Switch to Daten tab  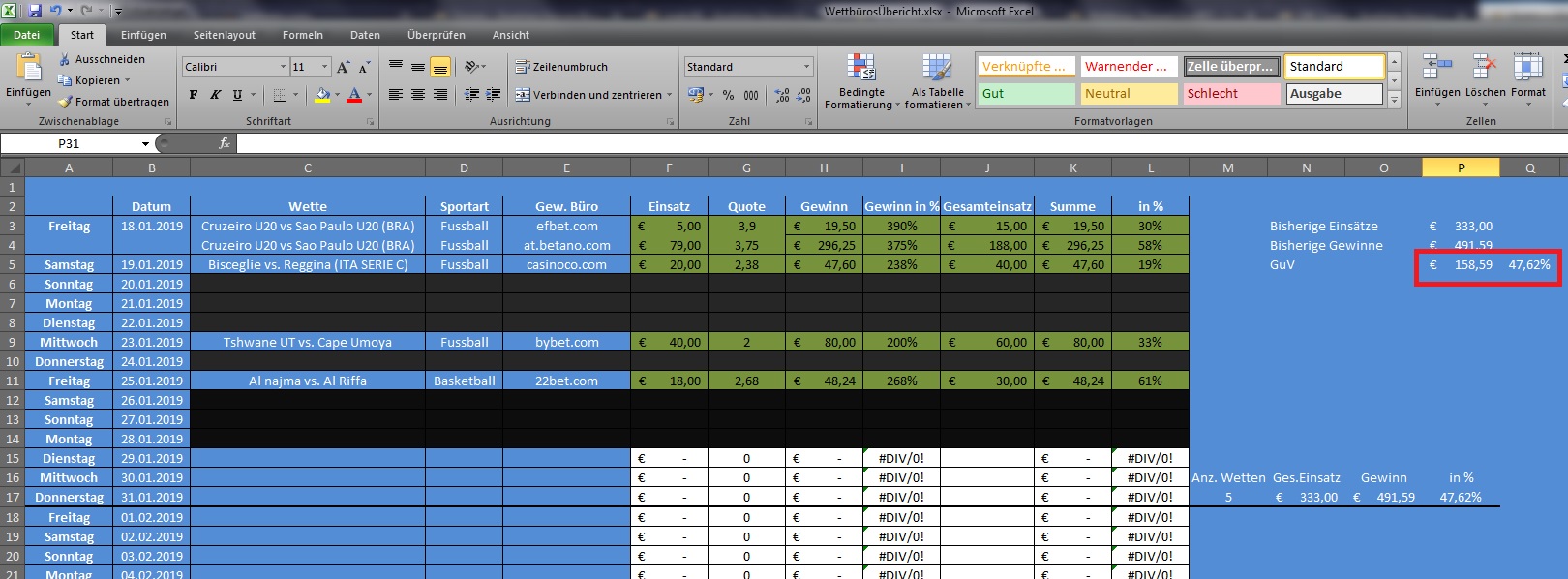pos(365,35)
